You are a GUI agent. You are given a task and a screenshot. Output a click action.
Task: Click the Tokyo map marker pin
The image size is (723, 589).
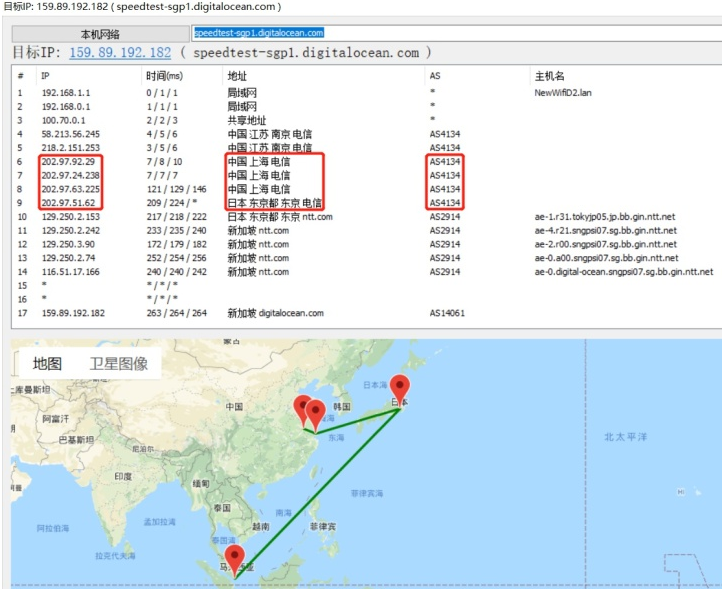(x=400, y=388)
